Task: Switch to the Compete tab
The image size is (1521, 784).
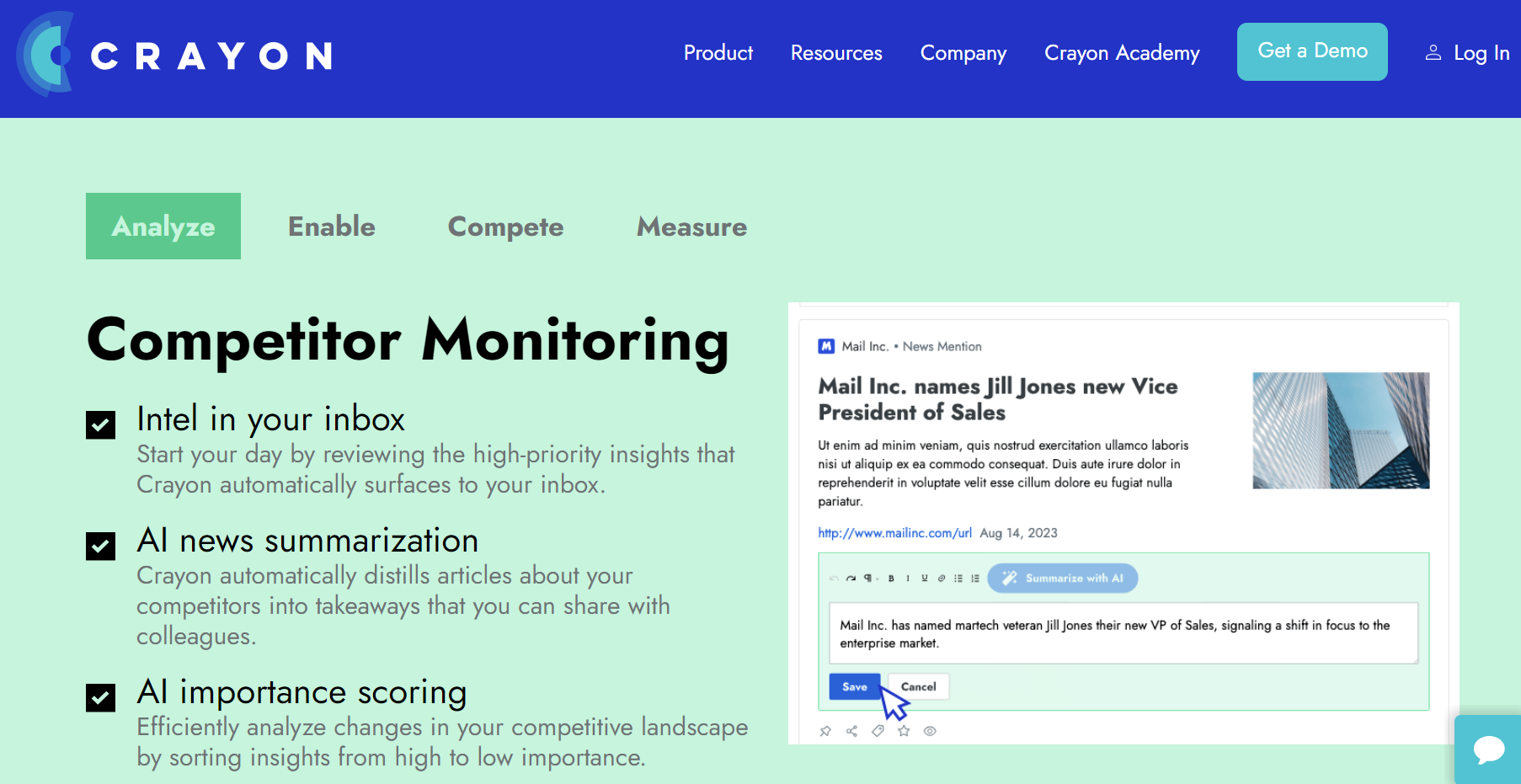Action: tap(505, 227)
